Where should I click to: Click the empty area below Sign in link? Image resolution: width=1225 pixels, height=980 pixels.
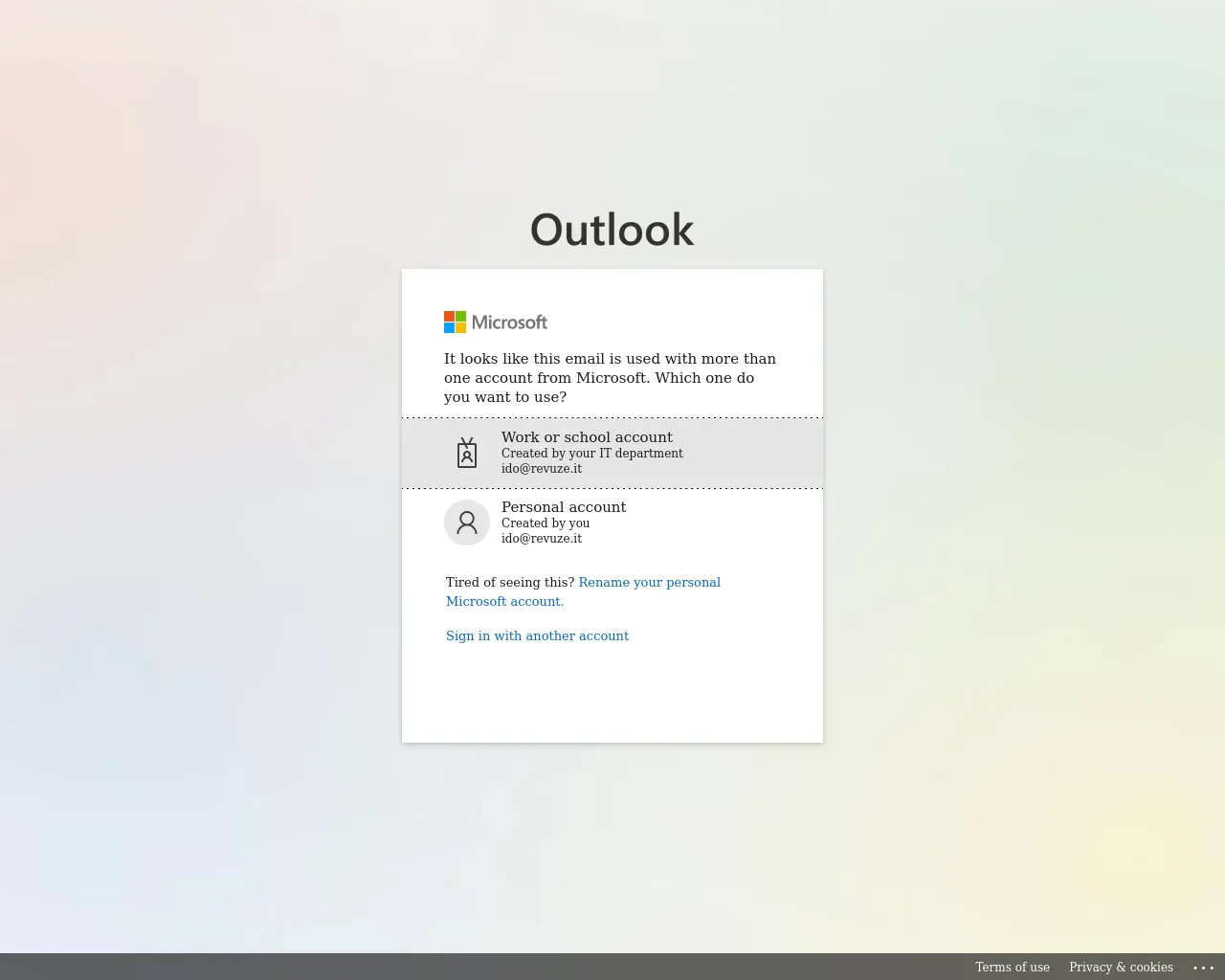612,694
